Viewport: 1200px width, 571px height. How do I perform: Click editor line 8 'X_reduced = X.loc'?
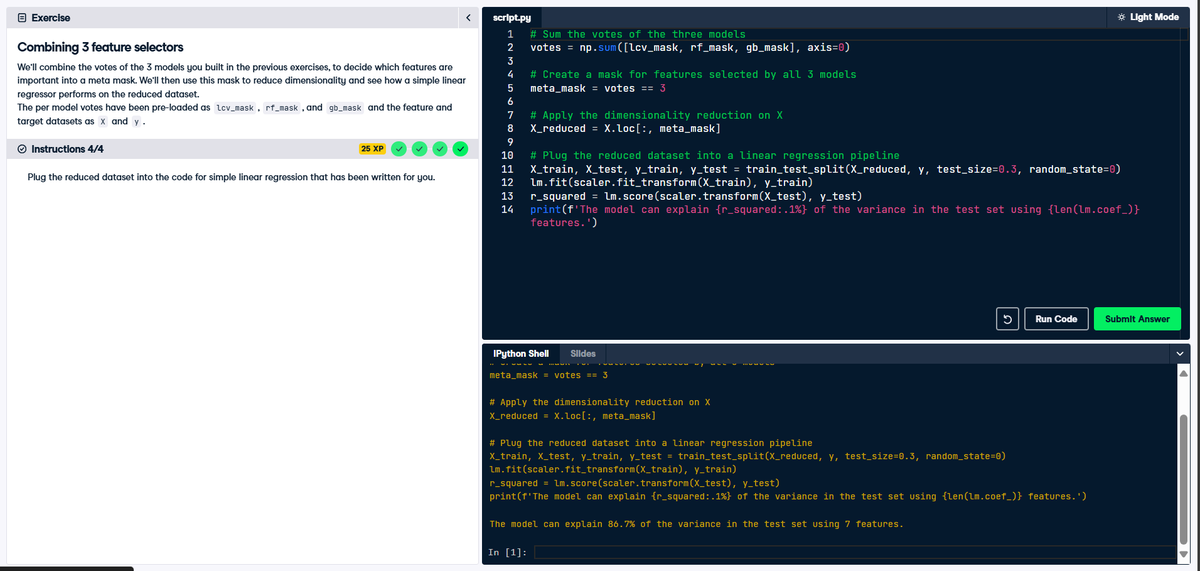coord(625,128)
